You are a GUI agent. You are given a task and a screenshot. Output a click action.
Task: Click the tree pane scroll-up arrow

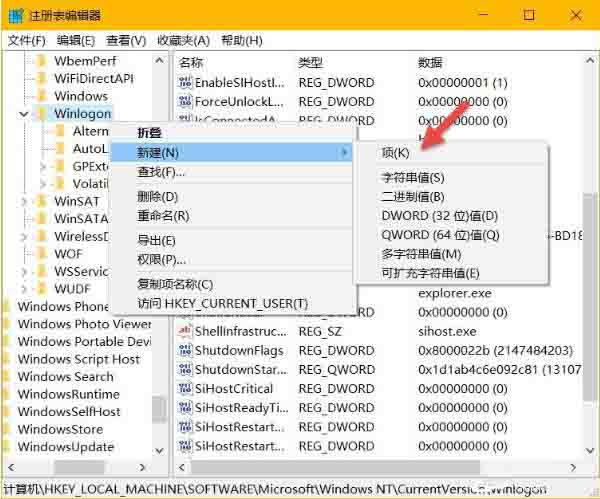point(159,60)
